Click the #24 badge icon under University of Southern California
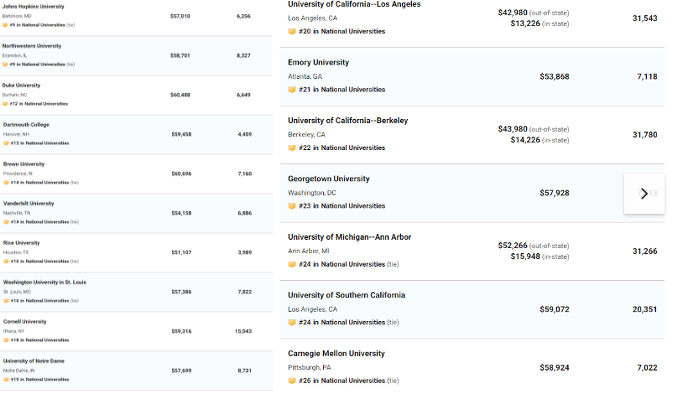 click(292, 323)
